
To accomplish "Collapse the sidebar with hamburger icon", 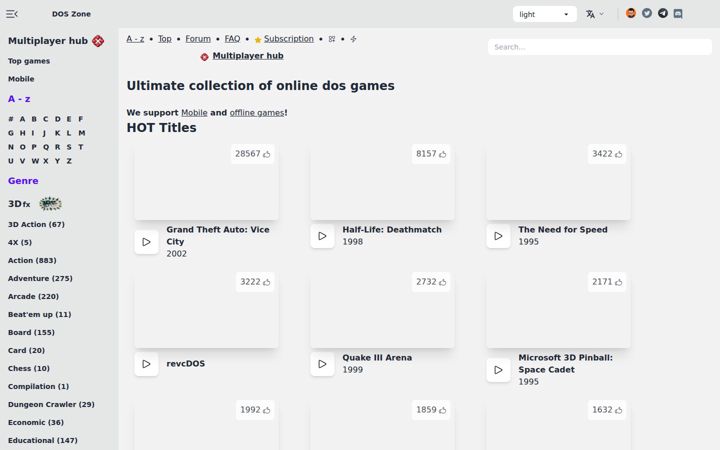I will [x=12, y=14].
